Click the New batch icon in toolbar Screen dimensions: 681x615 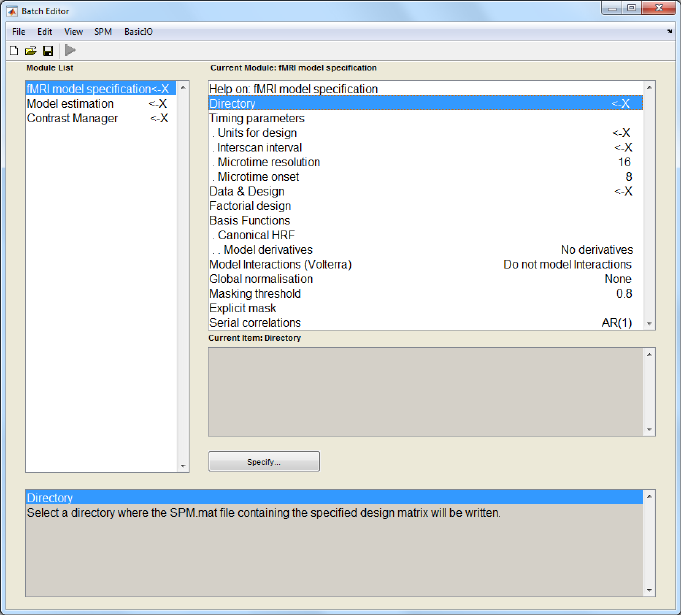pos(14,51)
